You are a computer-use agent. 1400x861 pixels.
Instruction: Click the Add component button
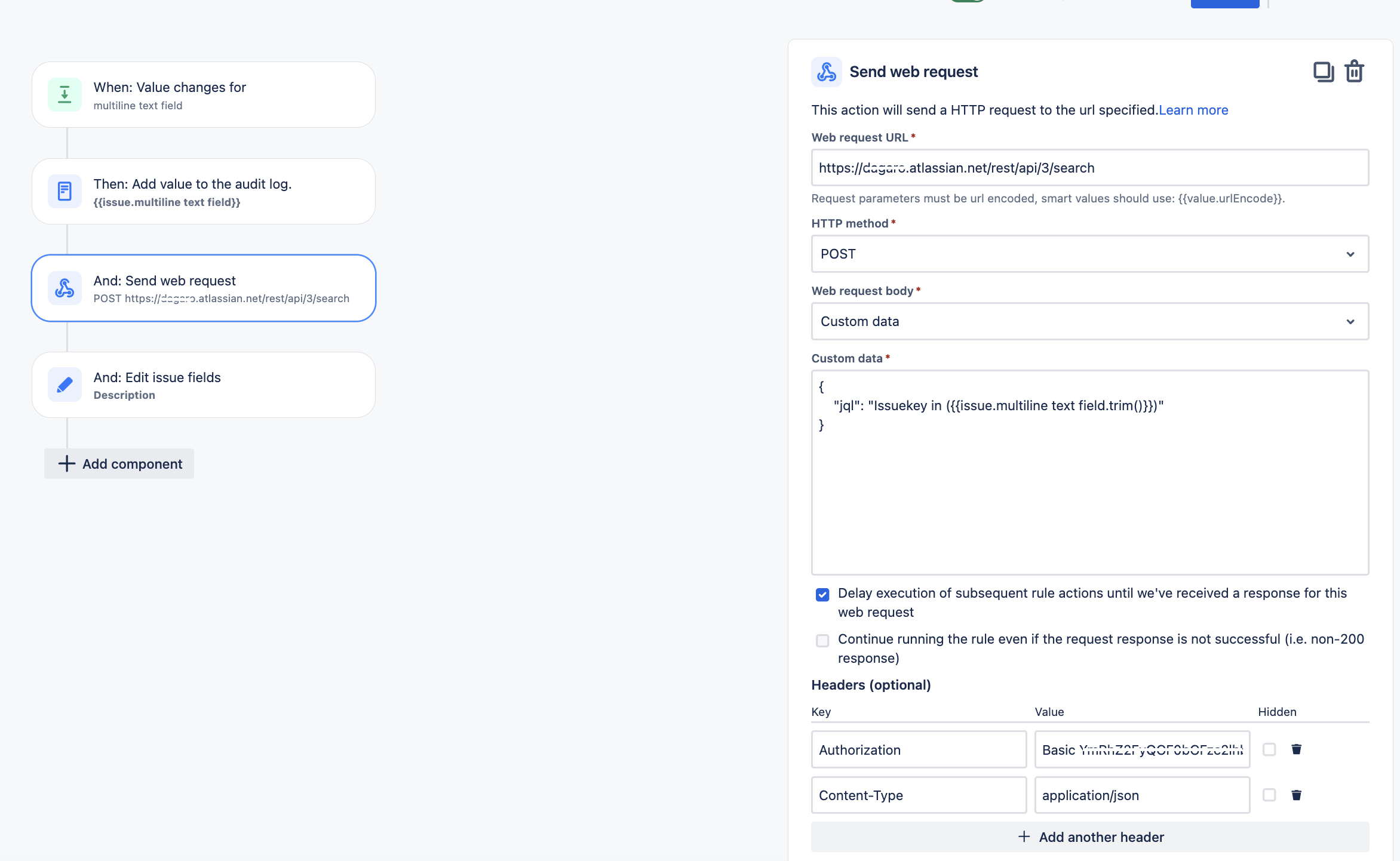pyautogui.click(x=119, y=463)
